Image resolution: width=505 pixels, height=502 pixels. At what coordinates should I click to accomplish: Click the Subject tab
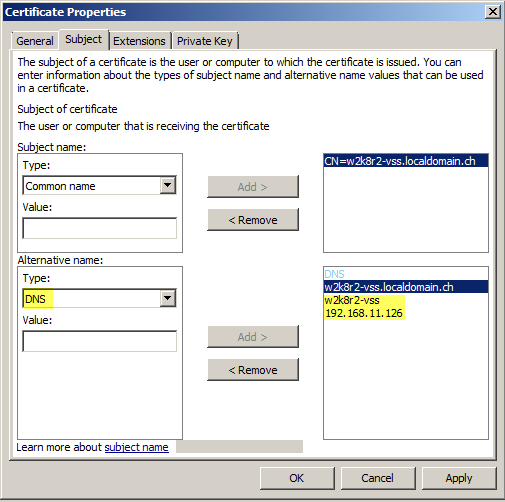click(84, 39)
